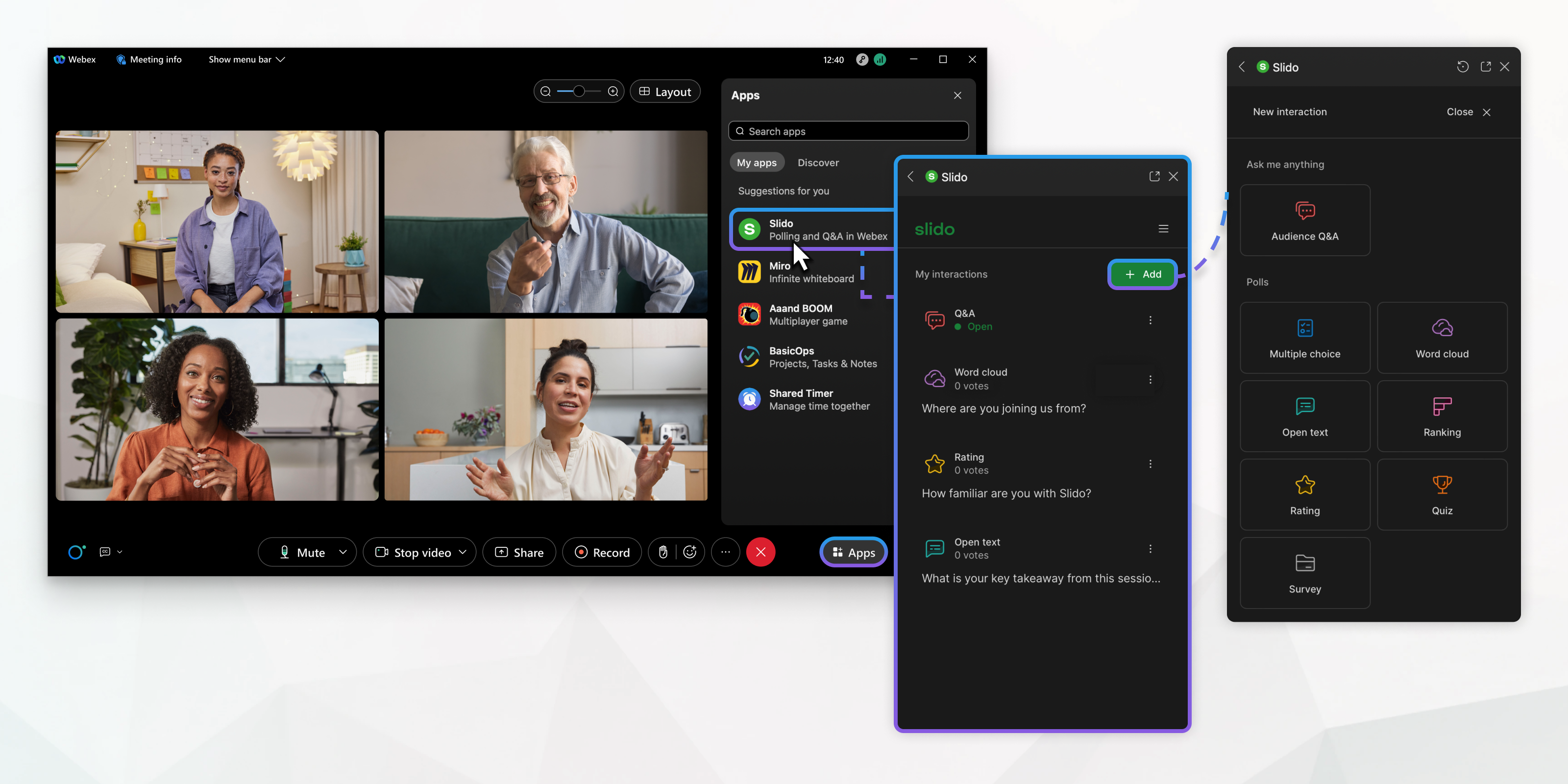Viewport: 1568px width, 784px height.
Task: Zoom out the video grid
Action: point(545,91)
